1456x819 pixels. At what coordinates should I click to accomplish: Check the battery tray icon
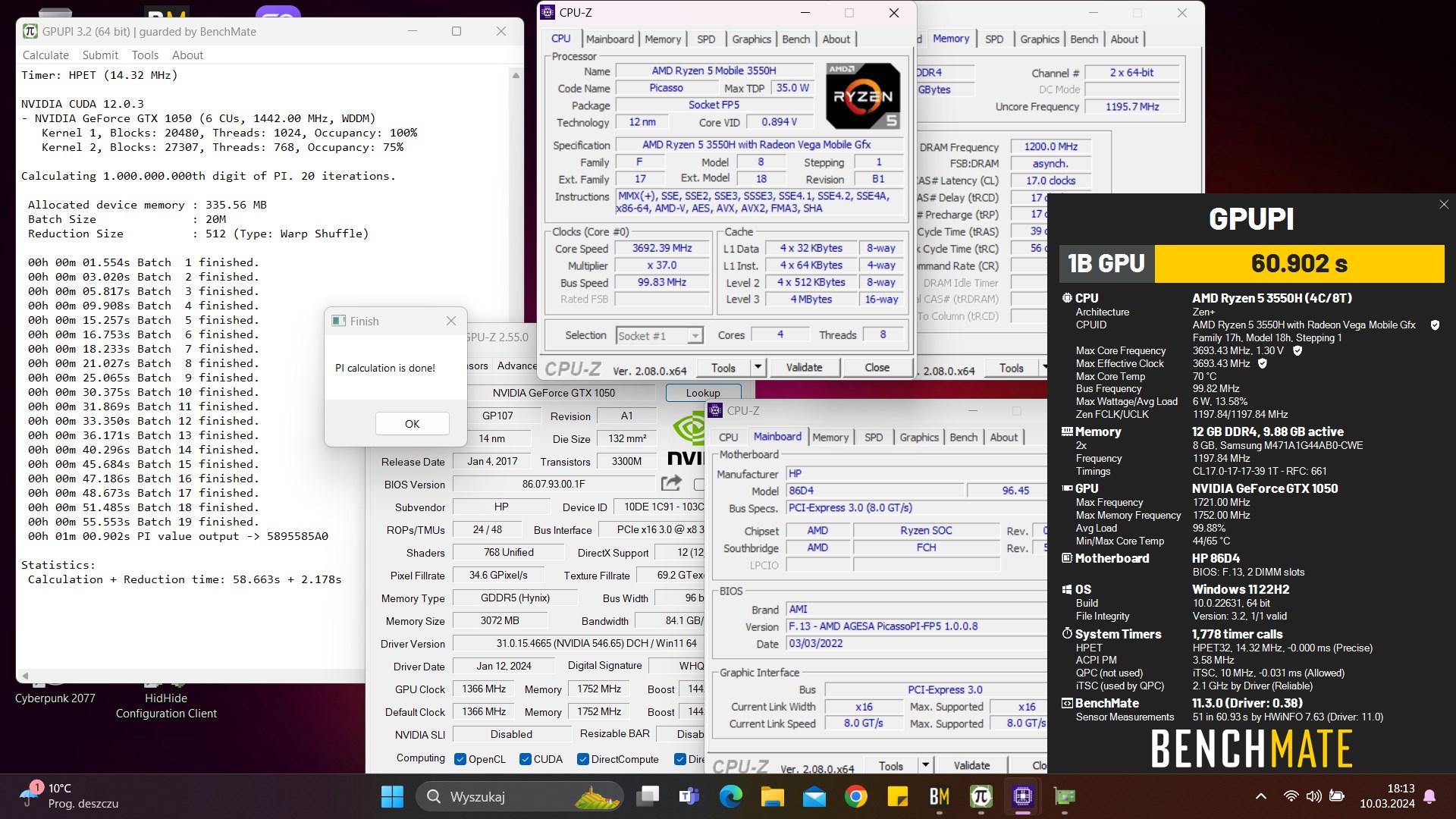(x=1337, y=796)
